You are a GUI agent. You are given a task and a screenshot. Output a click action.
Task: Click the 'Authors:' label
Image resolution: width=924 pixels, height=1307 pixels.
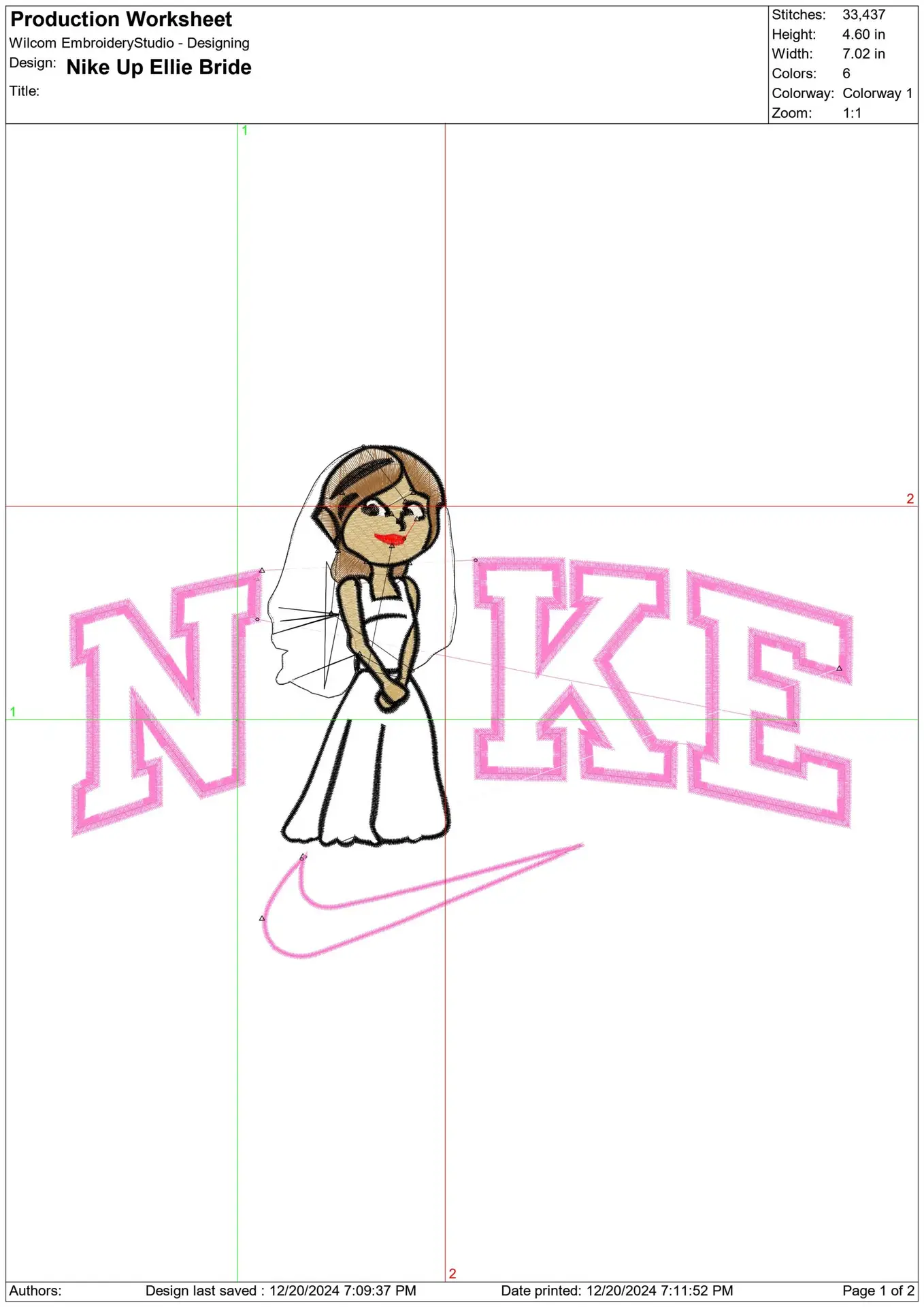(35, 1291)
